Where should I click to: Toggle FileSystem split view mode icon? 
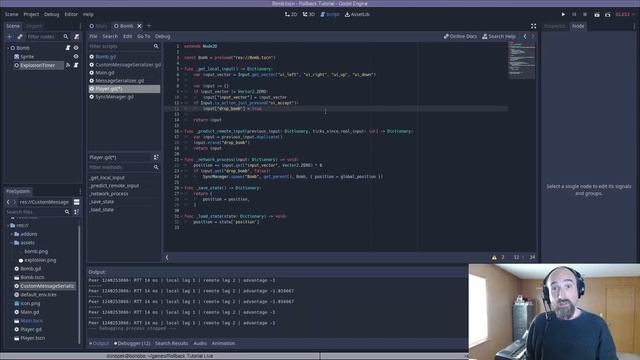(76, 202)
